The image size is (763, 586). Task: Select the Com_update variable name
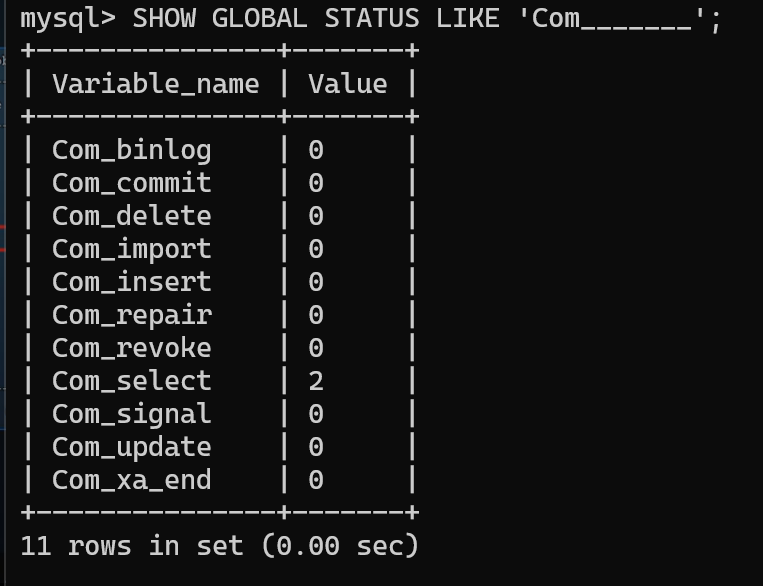click(131, 447)
